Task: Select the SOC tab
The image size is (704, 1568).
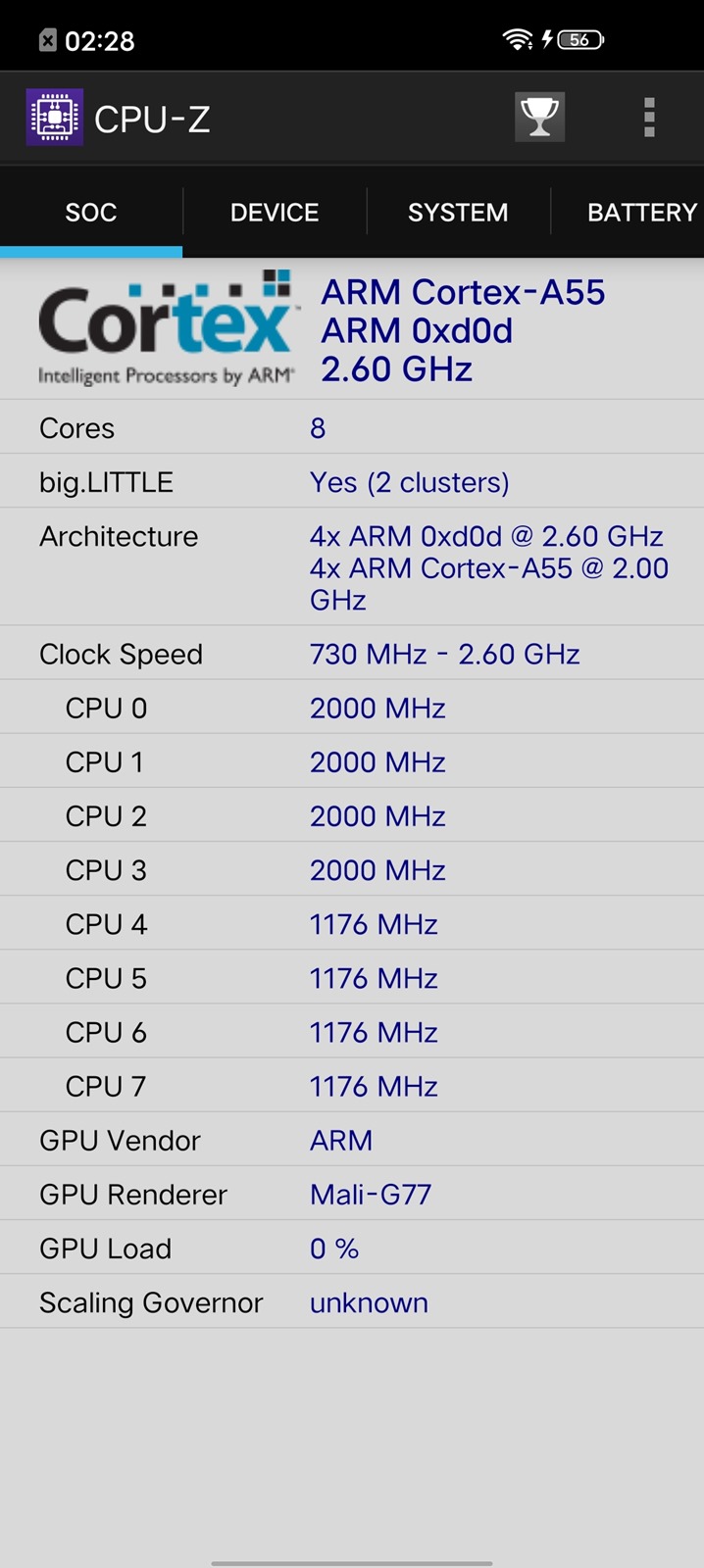Action: pos(91,213)
